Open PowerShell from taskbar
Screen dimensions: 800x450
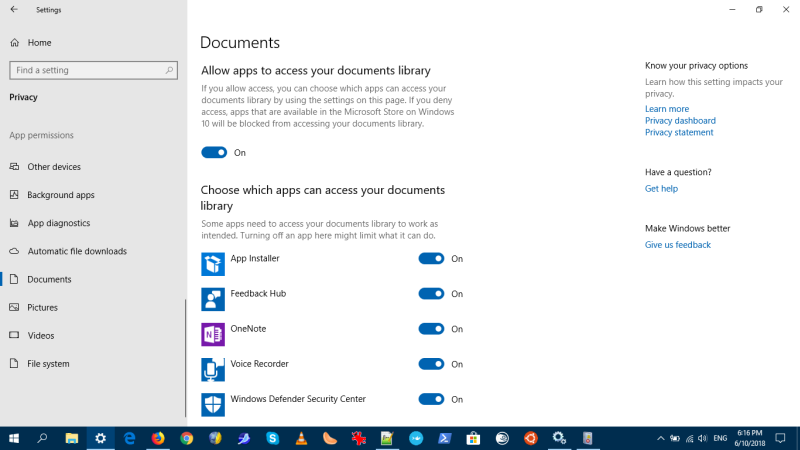444,438
